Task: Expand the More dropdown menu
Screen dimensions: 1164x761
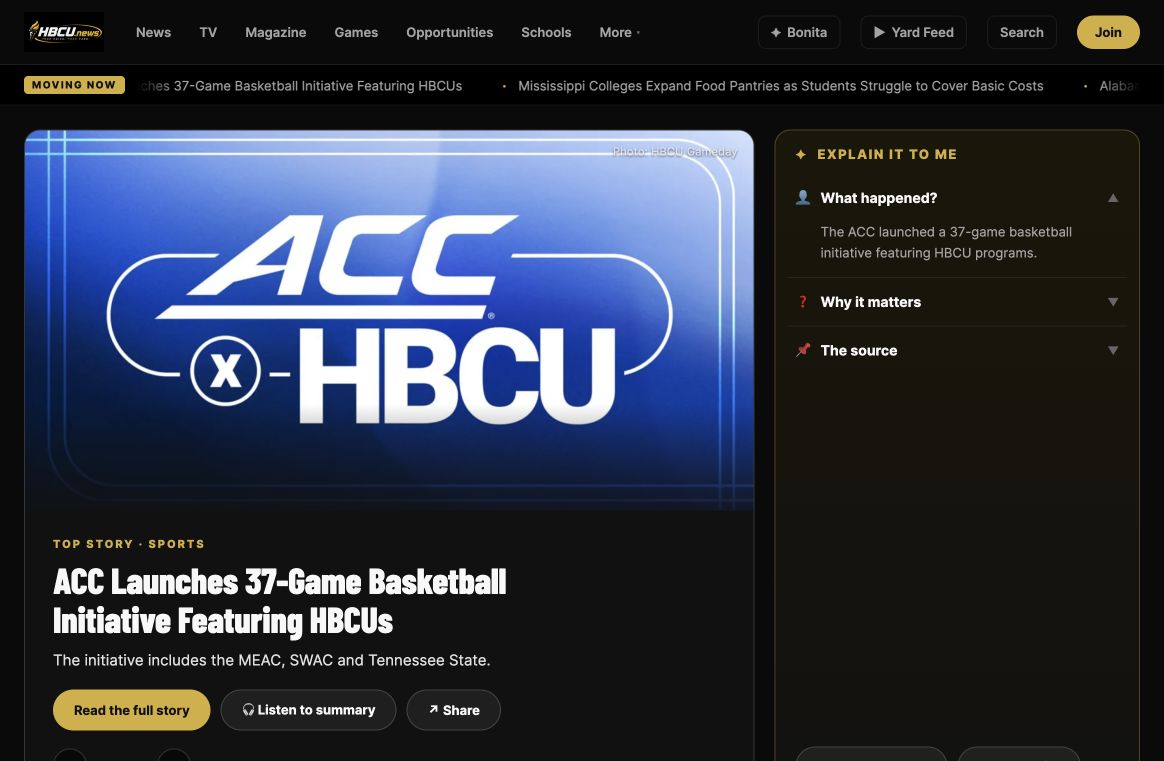Action: 619,33
